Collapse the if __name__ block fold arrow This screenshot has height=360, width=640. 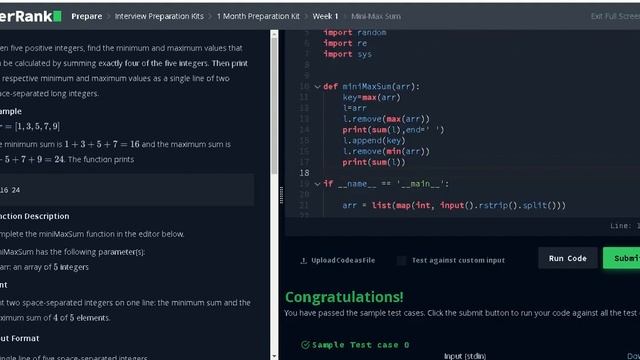tap(317, 184)
